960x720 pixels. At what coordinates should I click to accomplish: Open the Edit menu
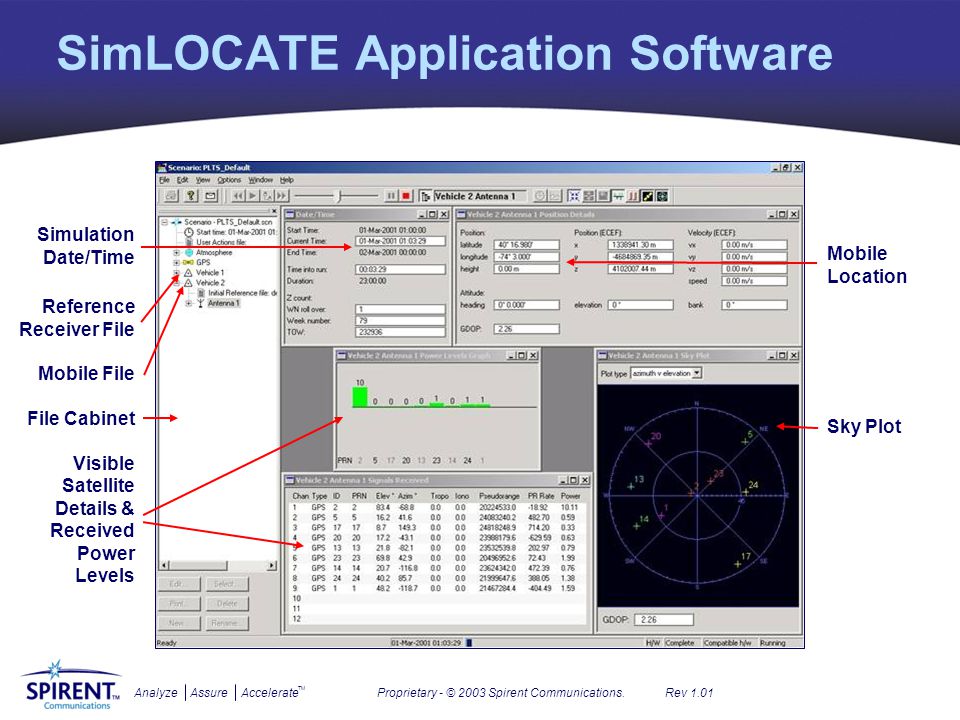[x=182, y=180]
